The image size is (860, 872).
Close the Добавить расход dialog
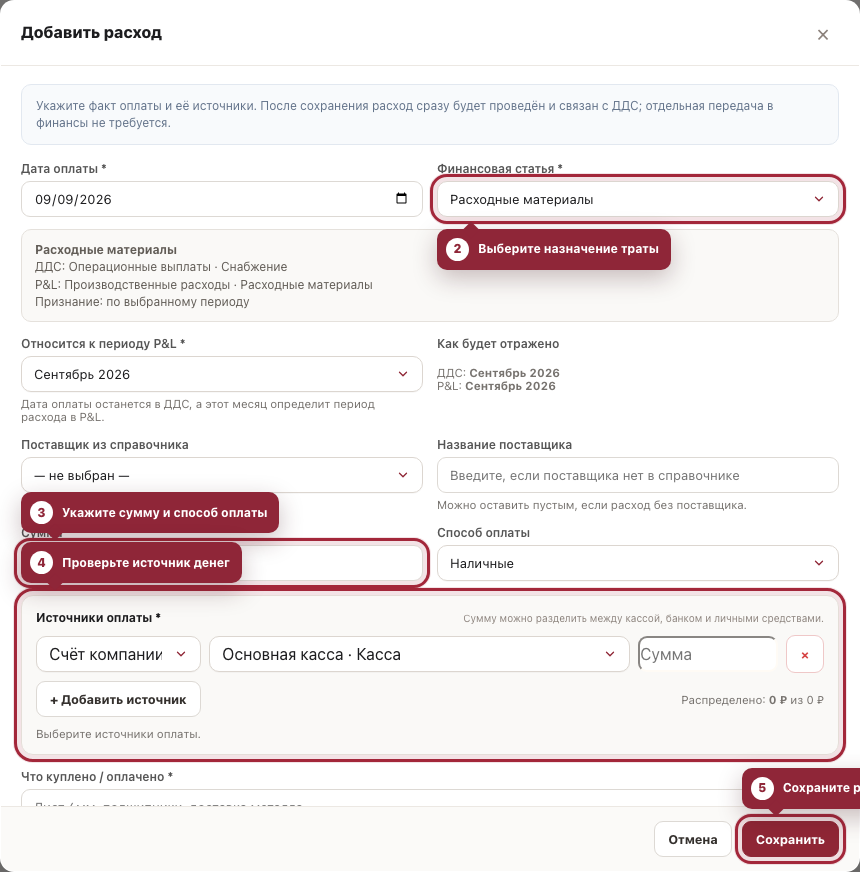823,34
